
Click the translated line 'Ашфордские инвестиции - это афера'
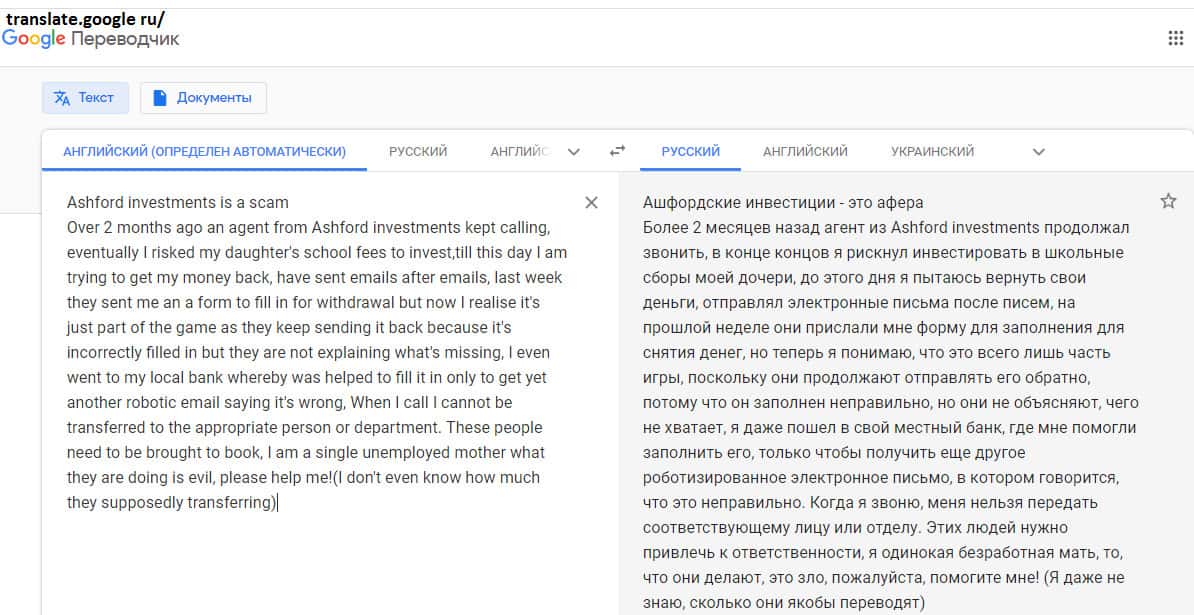783,203
